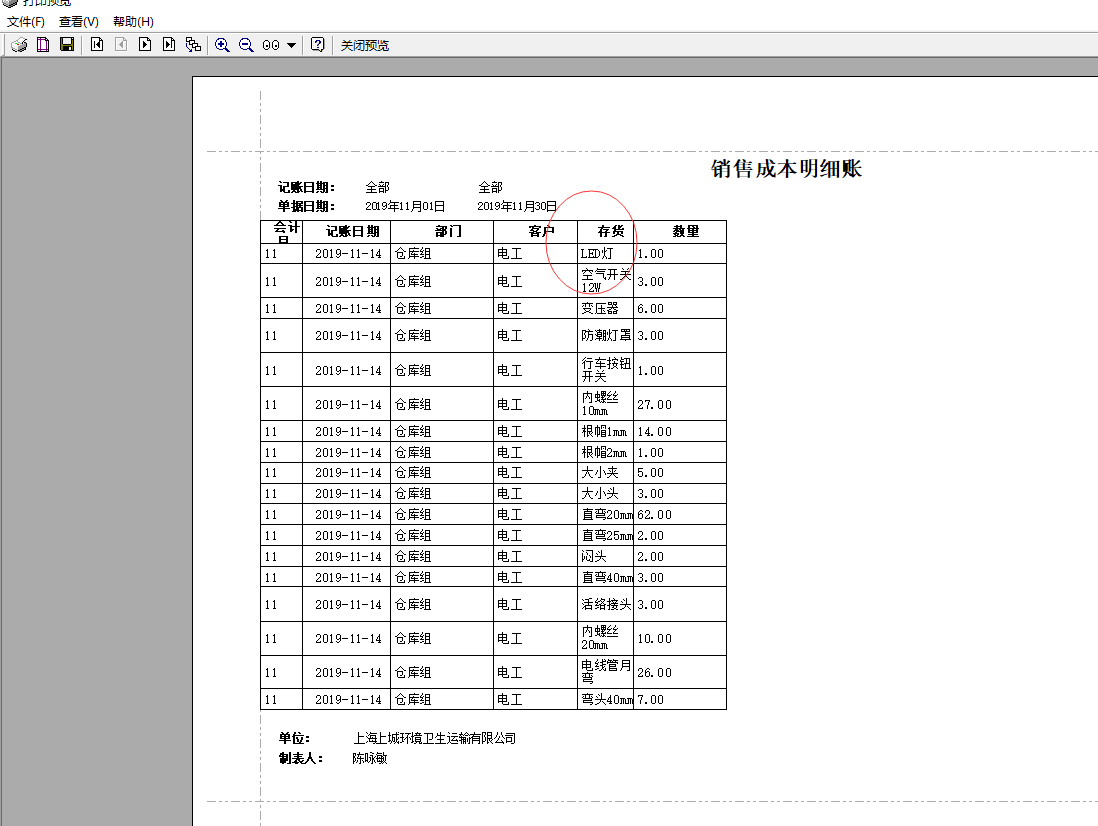This screenshot has width=1098, height=826.
Task: Click the go-to-page navigation icon
Action: click(x=193, y=45)
